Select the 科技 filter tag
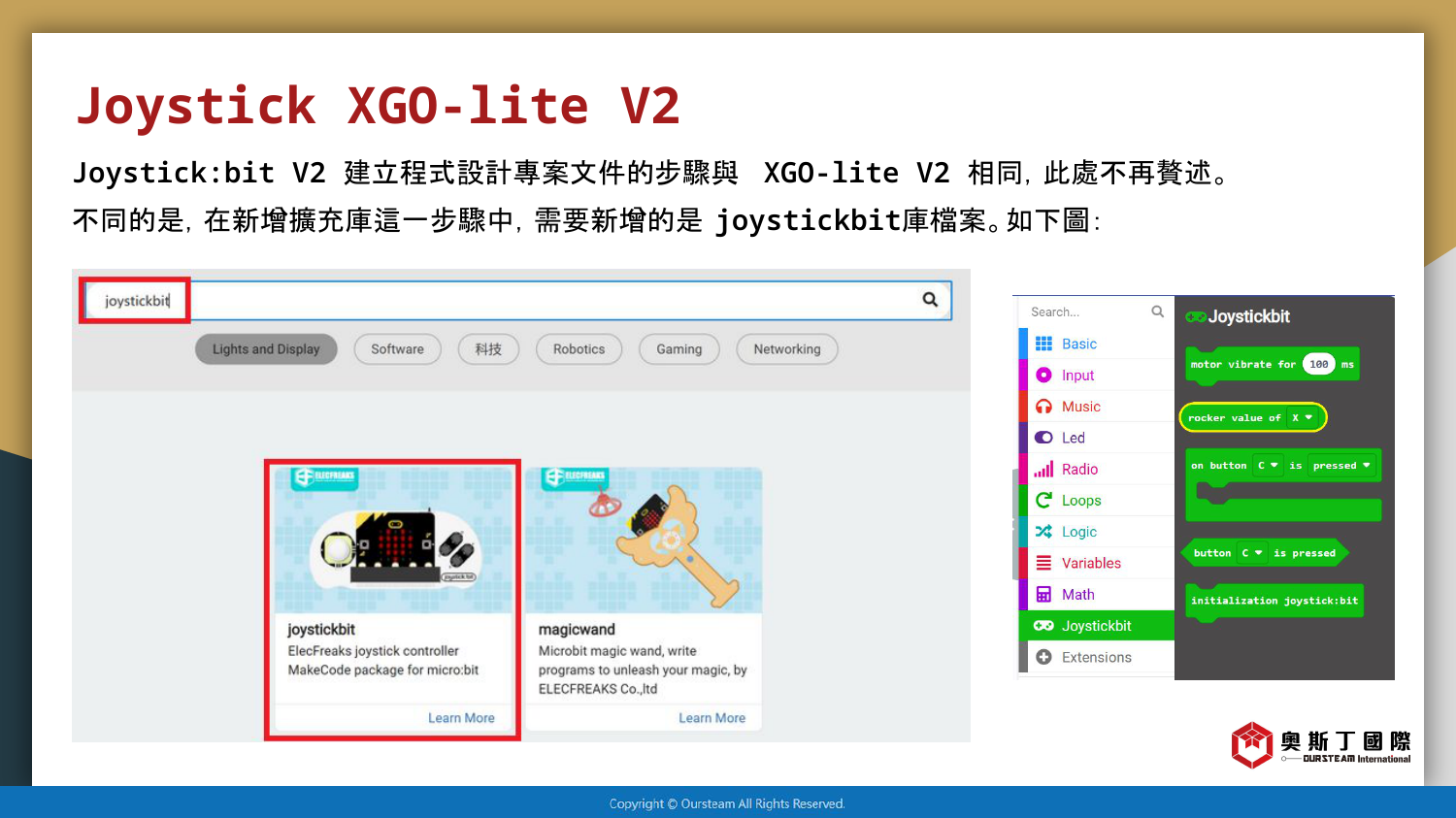1456x818 pixels. coord(488,349)
